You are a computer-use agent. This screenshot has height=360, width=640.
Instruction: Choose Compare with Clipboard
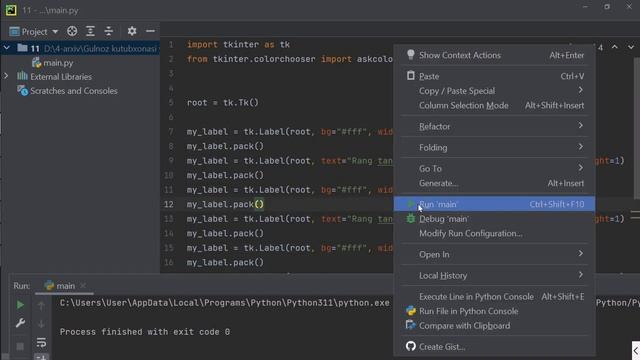(x=494, y=326)
